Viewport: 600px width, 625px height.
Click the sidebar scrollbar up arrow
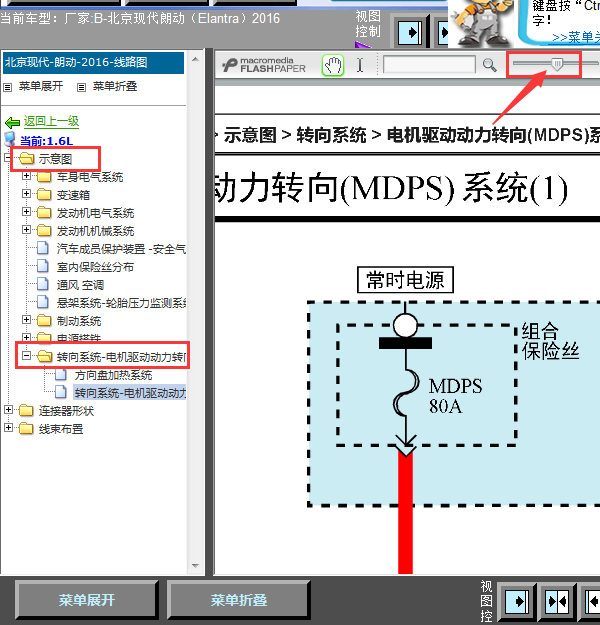click(195, 59)
